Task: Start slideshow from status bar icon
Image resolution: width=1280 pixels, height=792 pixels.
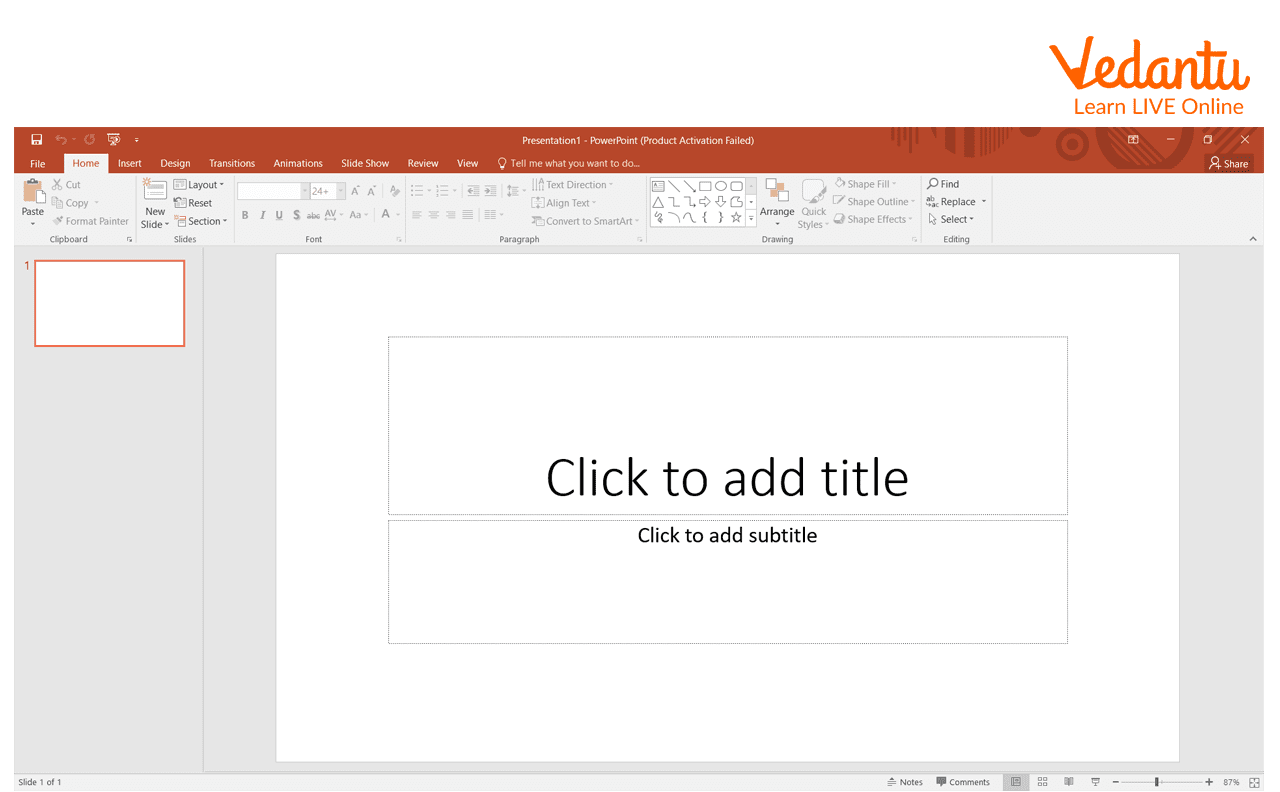Action: tap(1095, 782)
